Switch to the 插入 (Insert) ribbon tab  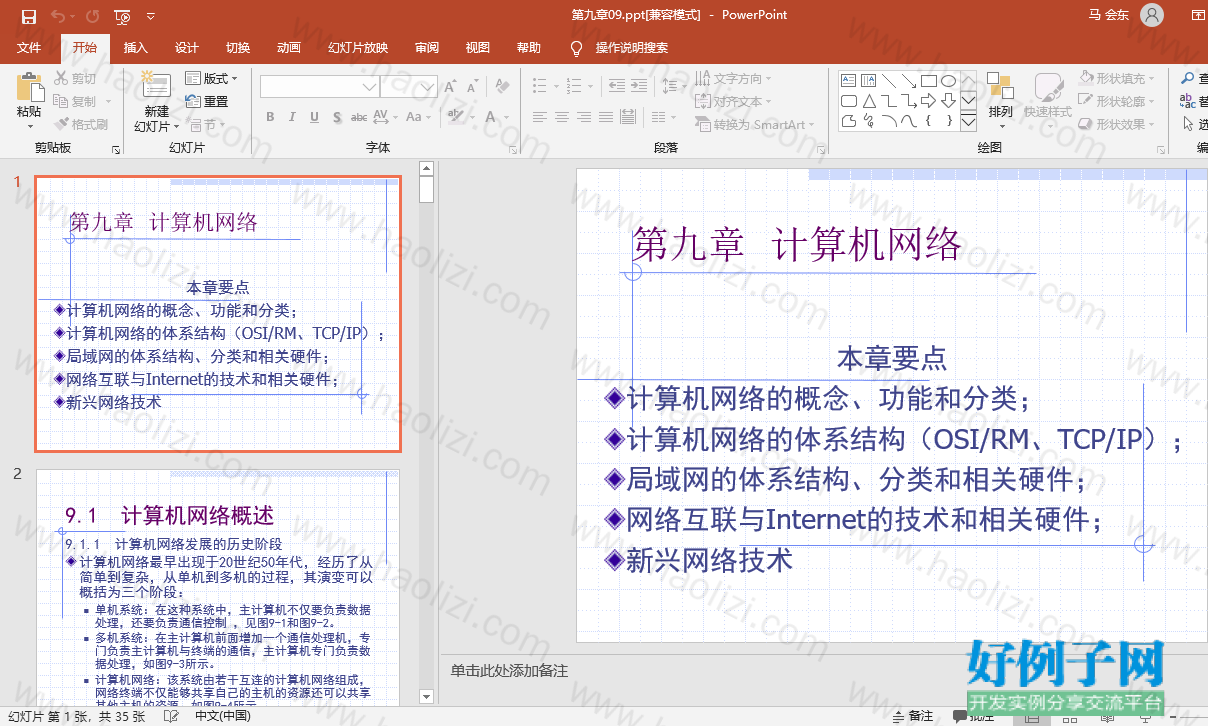coord(135,48)
